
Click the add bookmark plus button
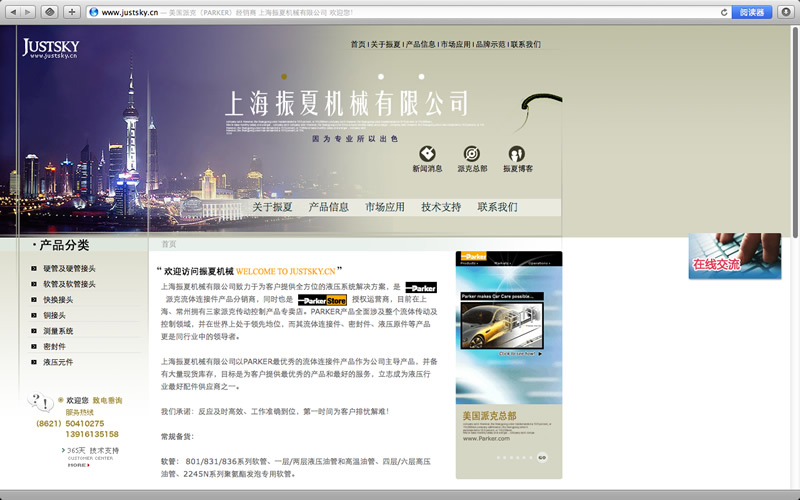72,12
